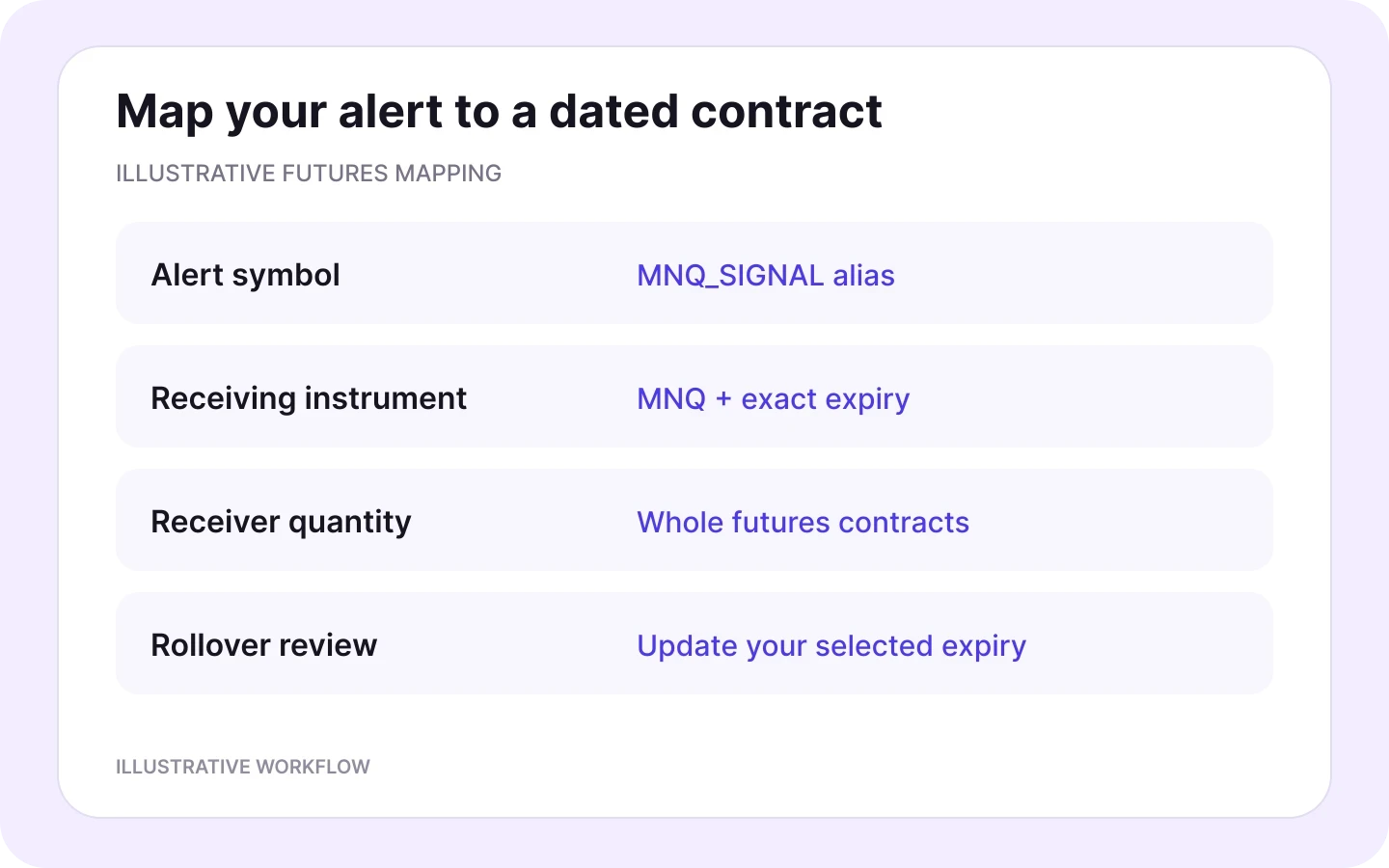The image size is (1389, 868).
Task: Select the 'Whole futures contracts' value
Action: 803,523
